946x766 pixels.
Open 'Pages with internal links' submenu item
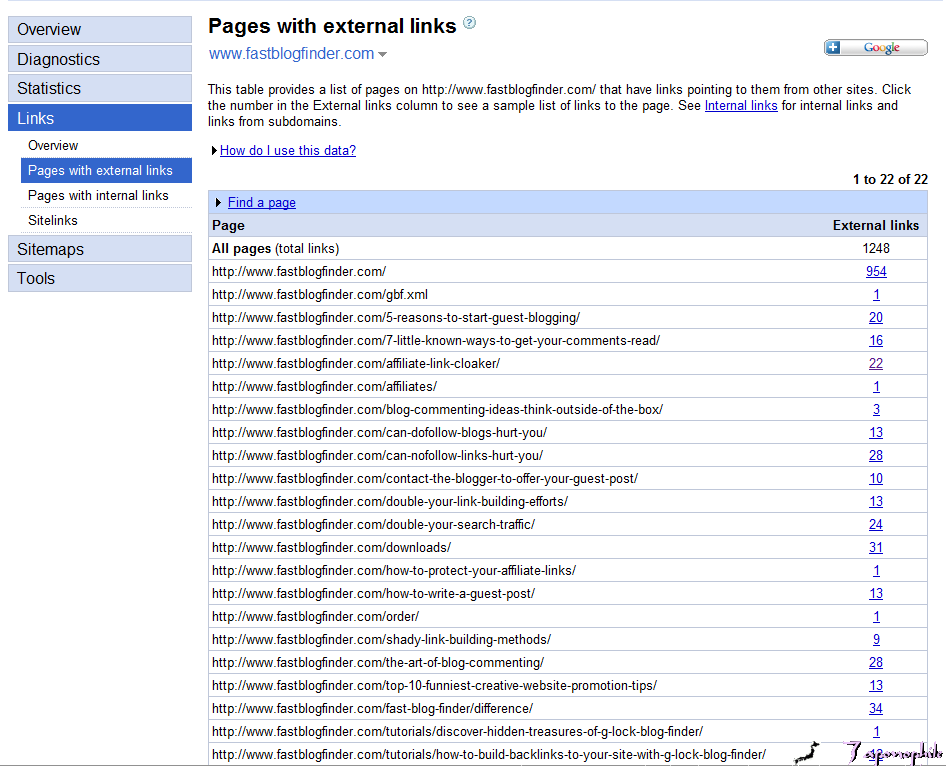coord(98,195)
